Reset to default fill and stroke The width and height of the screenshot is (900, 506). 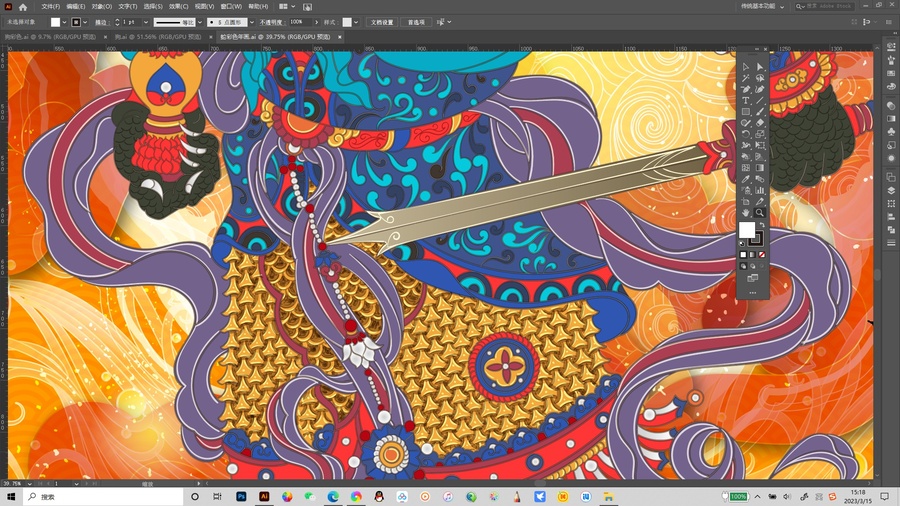[742, 243]
